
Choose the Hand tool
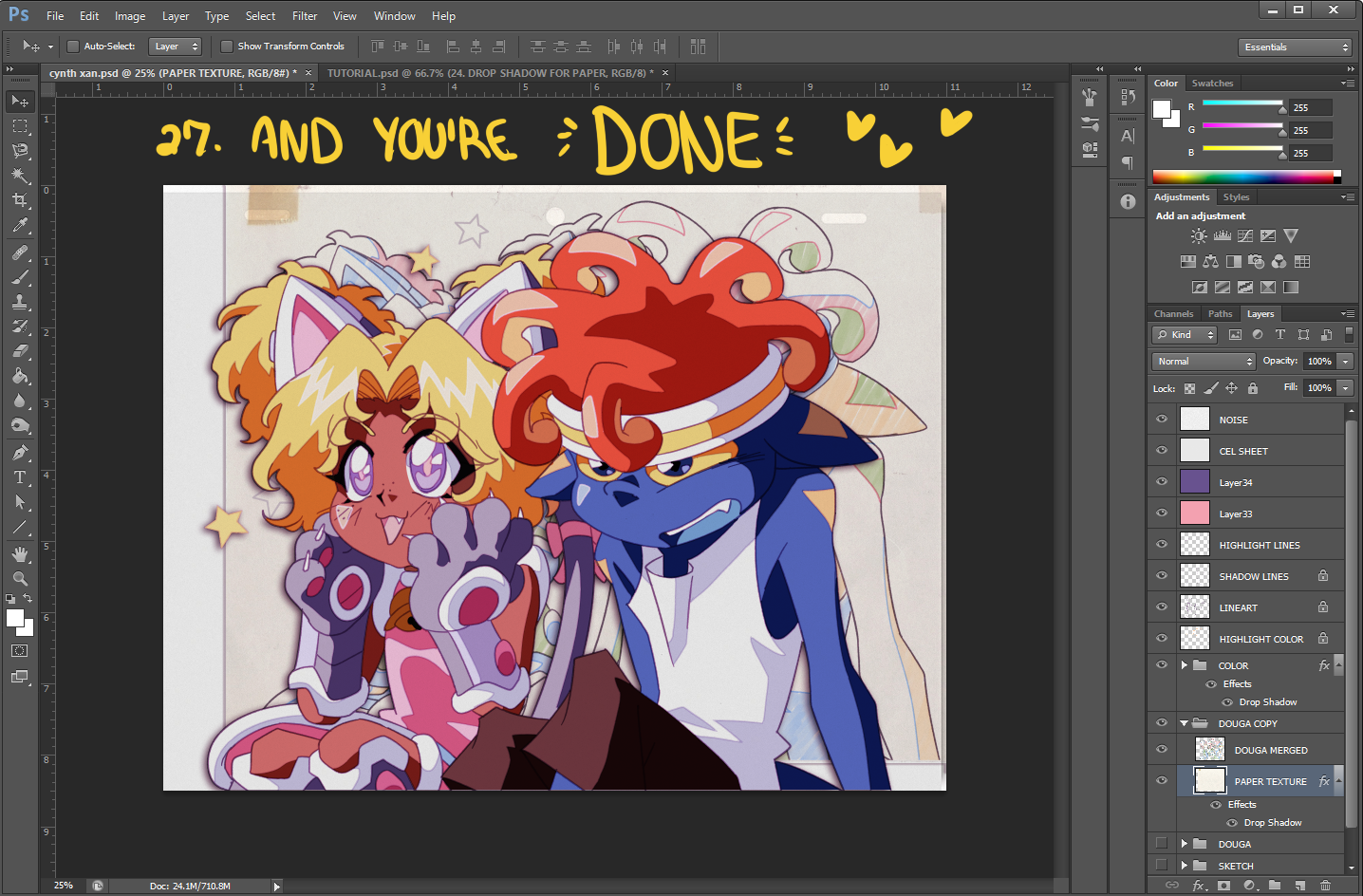tap(20, 553)
